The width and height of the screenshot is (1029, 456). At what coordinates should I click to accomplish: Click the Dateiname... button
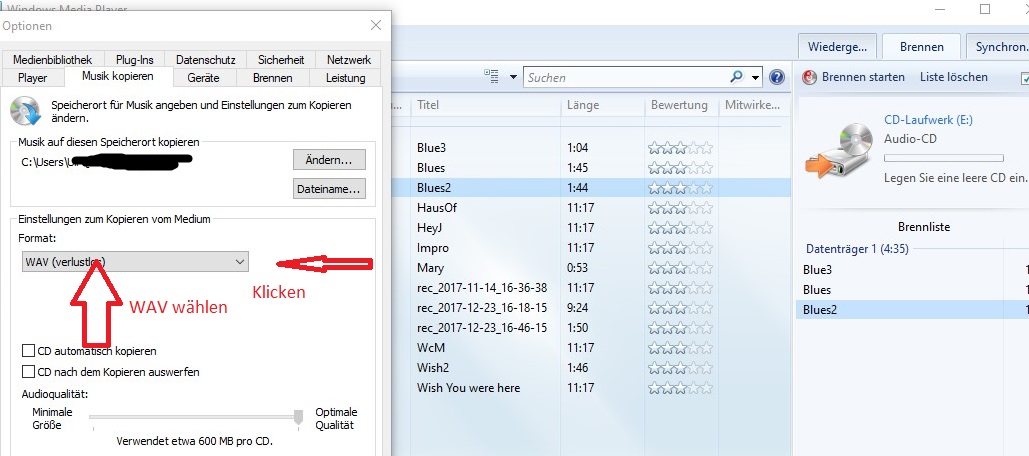pos(329,189)
